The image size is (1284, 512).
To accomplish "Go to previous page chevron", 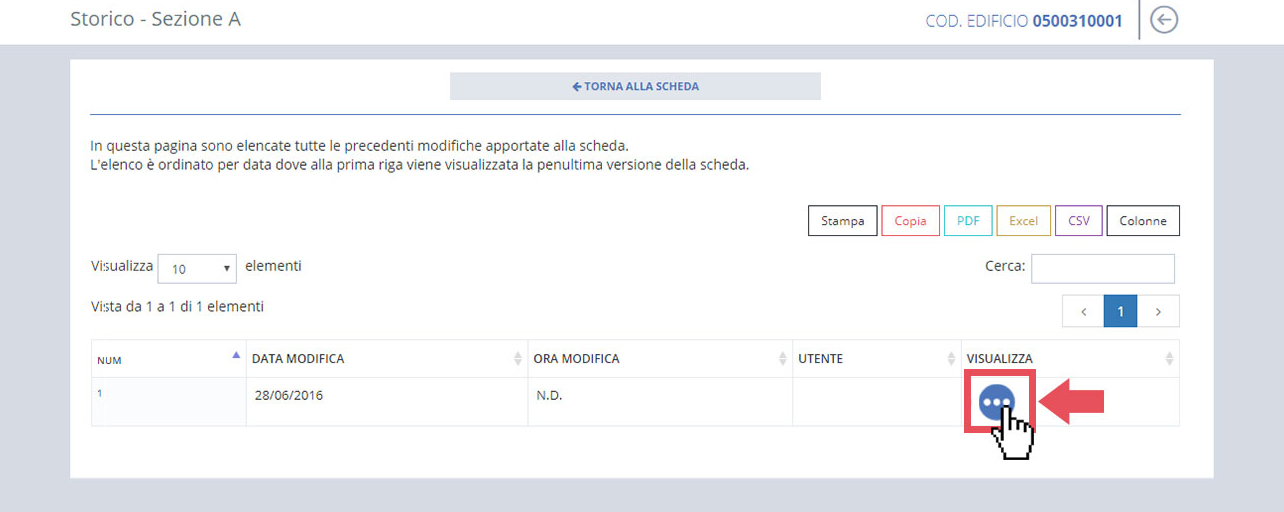I will click(1083, 311).
